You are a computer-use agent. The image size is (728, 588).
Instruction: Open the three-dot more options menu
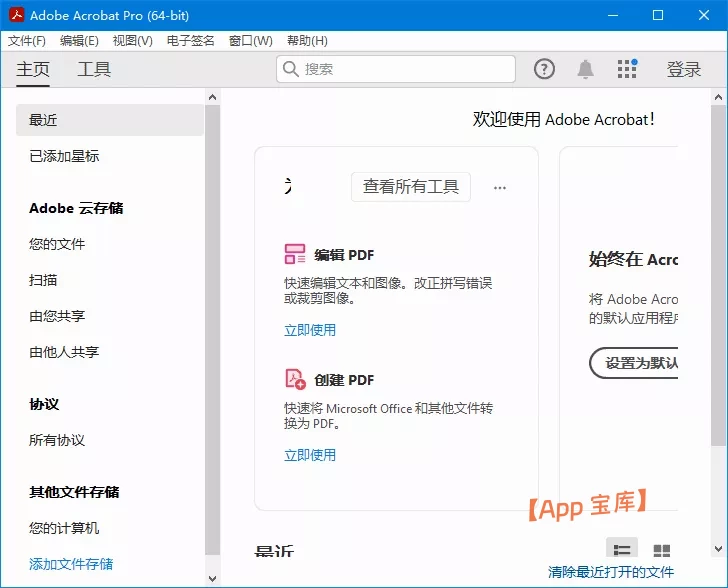pos(500,188)
